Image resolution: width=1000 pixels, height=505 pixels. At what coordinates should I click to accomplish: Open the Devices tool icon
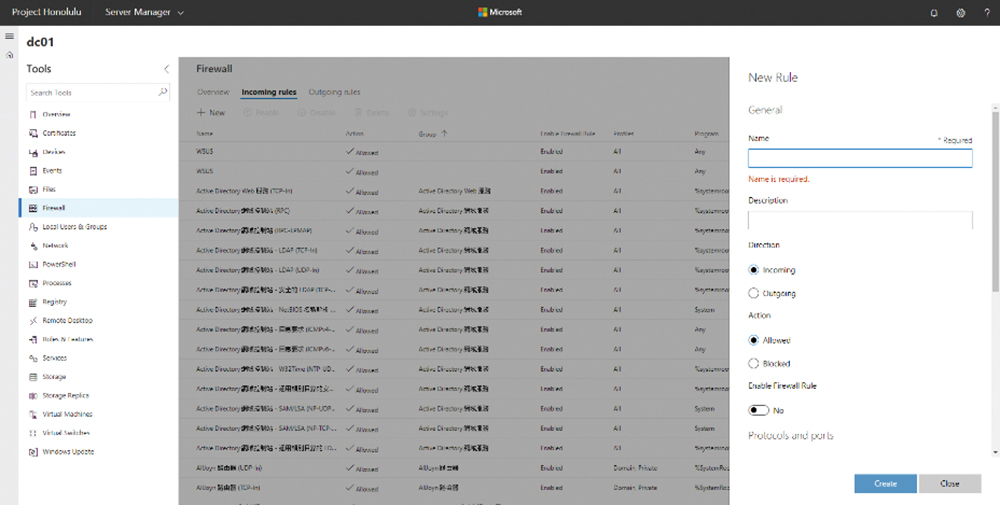[33, 152]
